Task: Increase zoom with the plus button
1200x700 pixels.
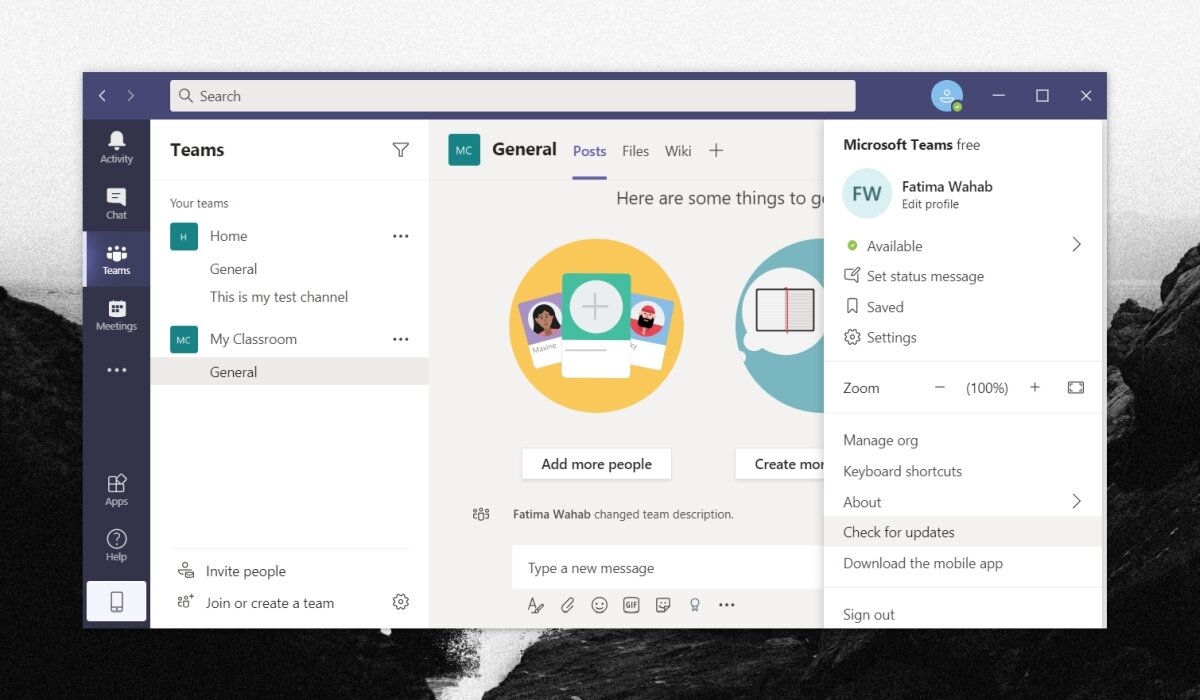Action: click(x=1034, y=388)
